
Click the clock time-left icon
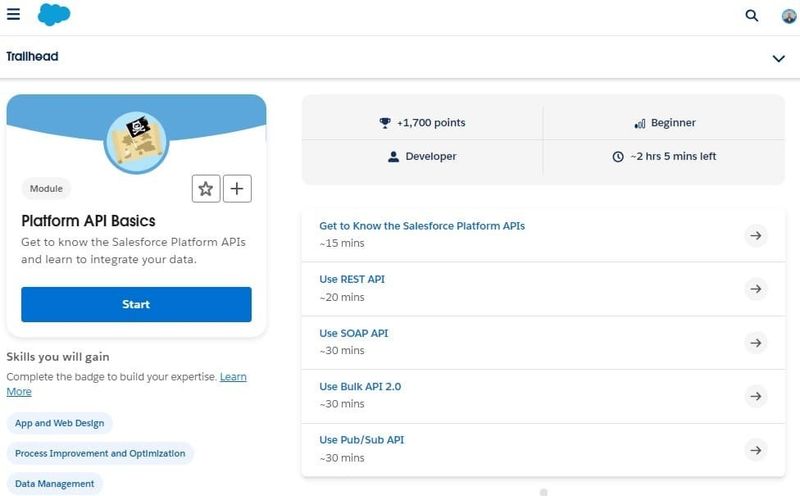(618, 157)
